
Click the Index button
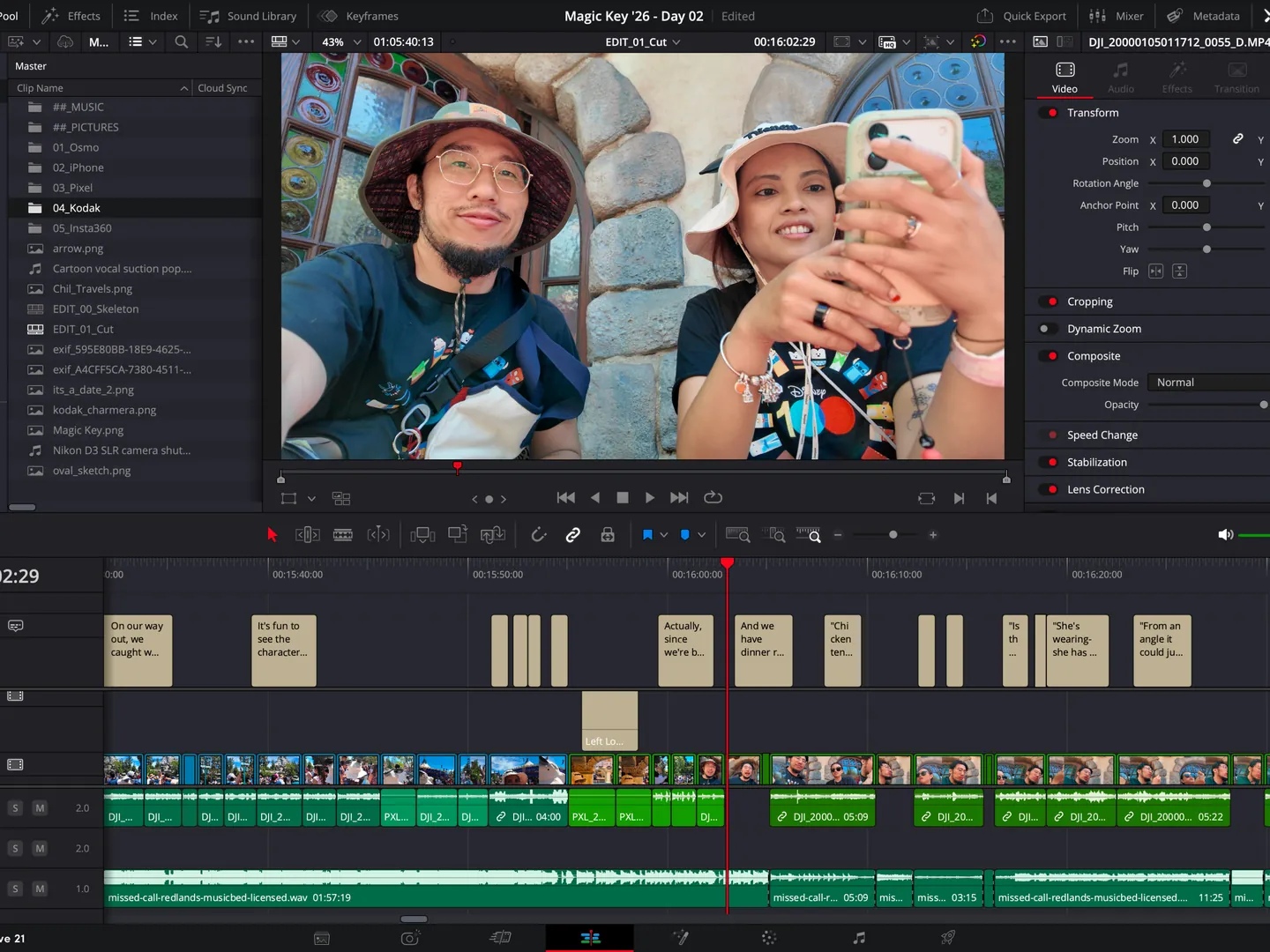151,16
